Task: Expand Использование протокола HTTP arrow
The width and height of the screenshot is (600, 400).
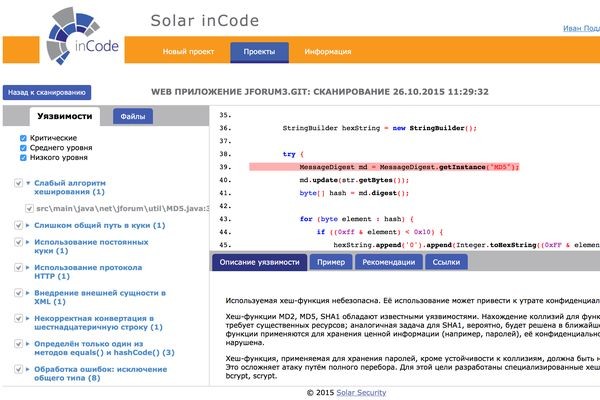Action: click(x=28, y=268)
